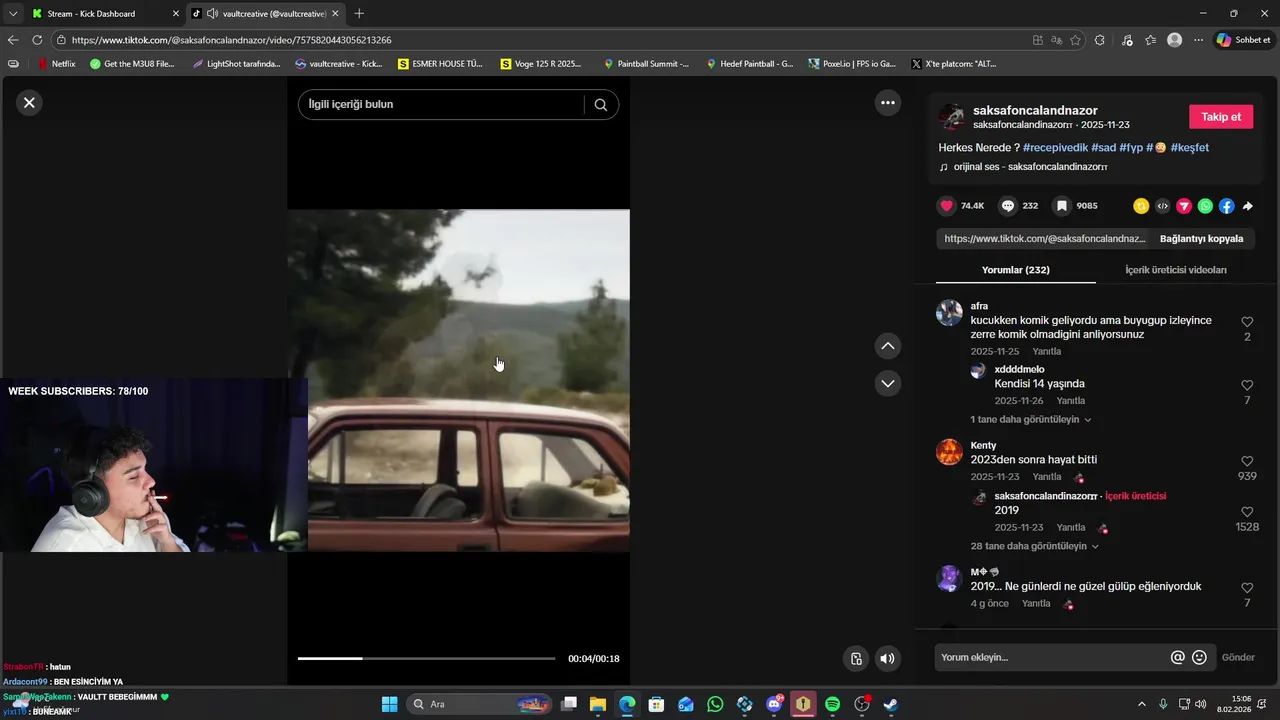This screenshot has height=720, width=1280.
Task: Switch to 'İçerik üreticisi videoları' tab
Action: 1175,270
